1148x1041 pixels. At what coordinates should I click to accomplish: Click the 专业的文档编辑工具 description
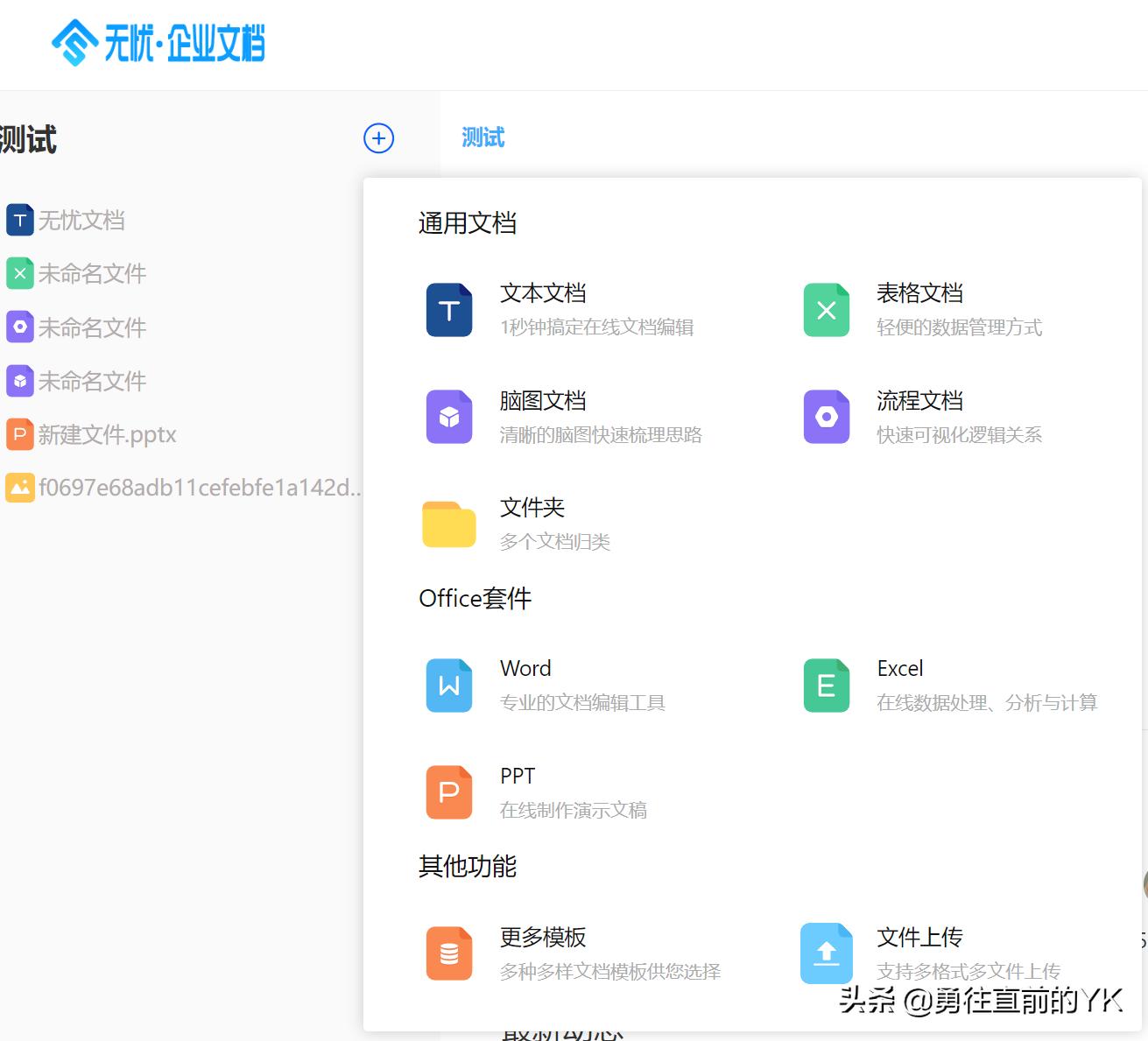(x=583, y=703)
